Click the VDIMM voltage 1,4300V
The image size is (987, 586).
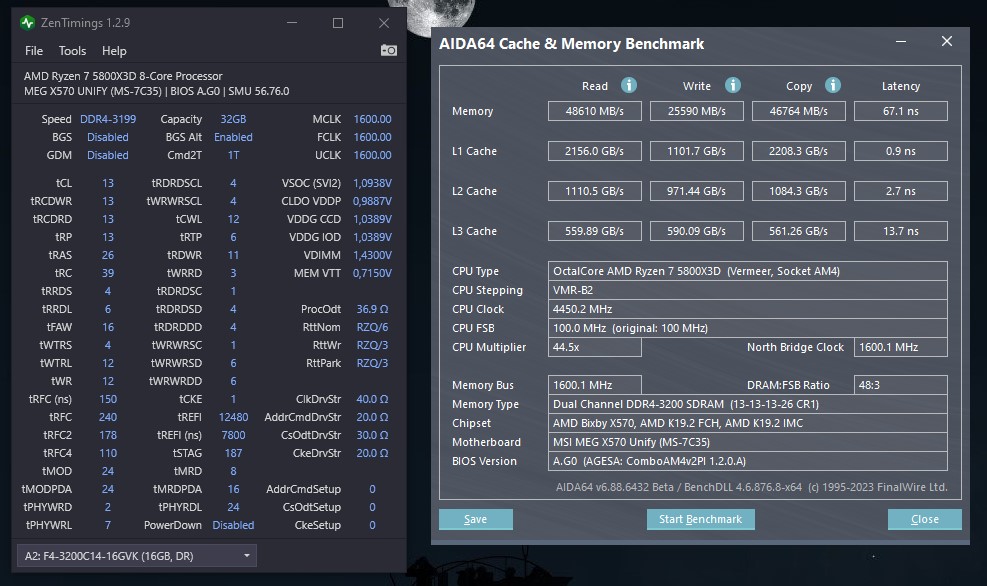(x=372, y=255)
